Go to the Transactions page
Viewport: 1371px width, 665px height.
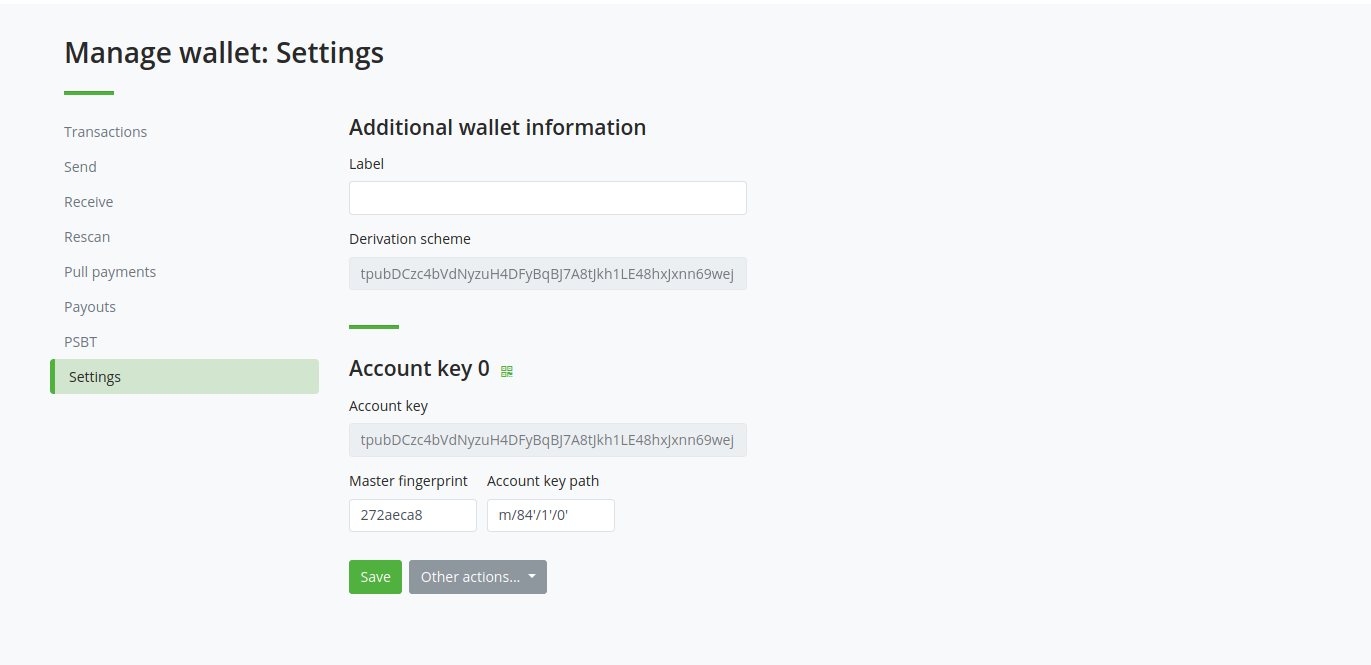pos(105,131)
